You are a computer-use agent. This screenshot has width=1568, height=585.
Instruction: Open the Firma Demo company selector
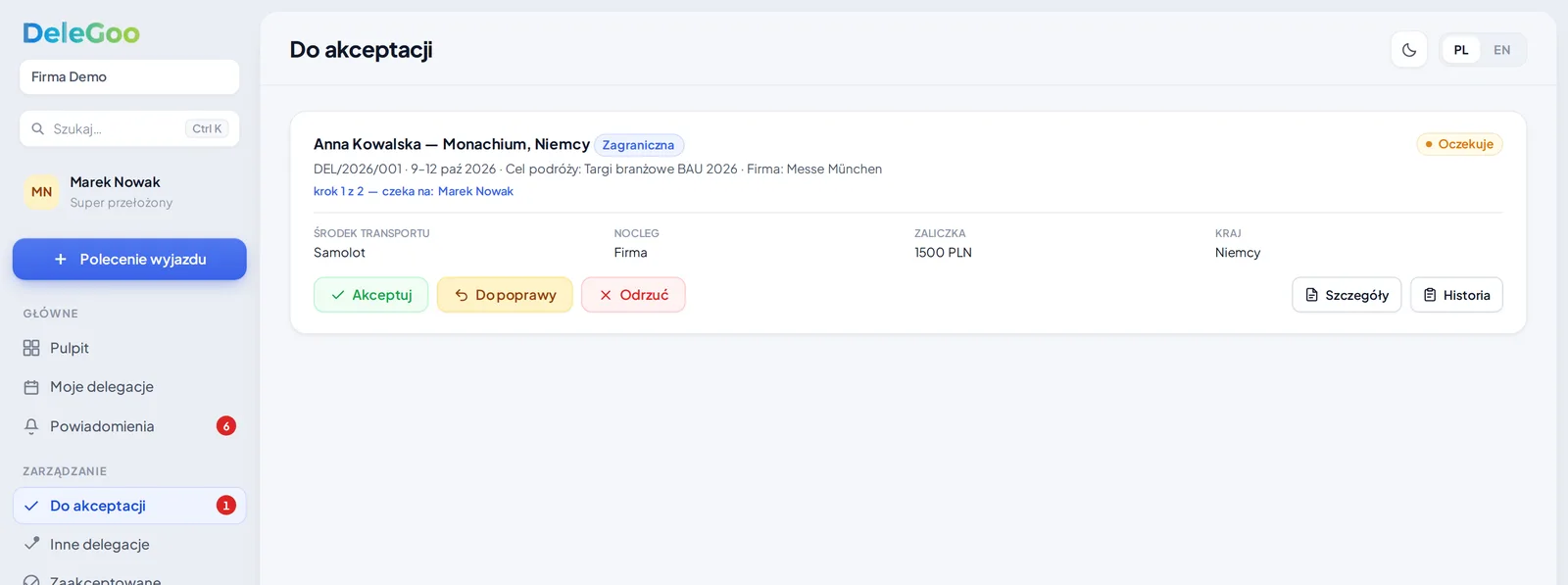[129, 77]
